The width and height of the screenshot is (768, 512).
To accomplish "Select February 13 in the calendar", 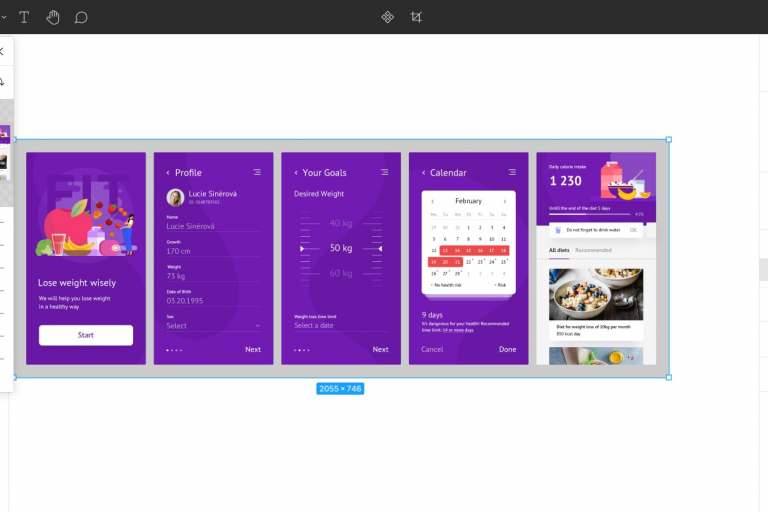I will coord(445,250).
